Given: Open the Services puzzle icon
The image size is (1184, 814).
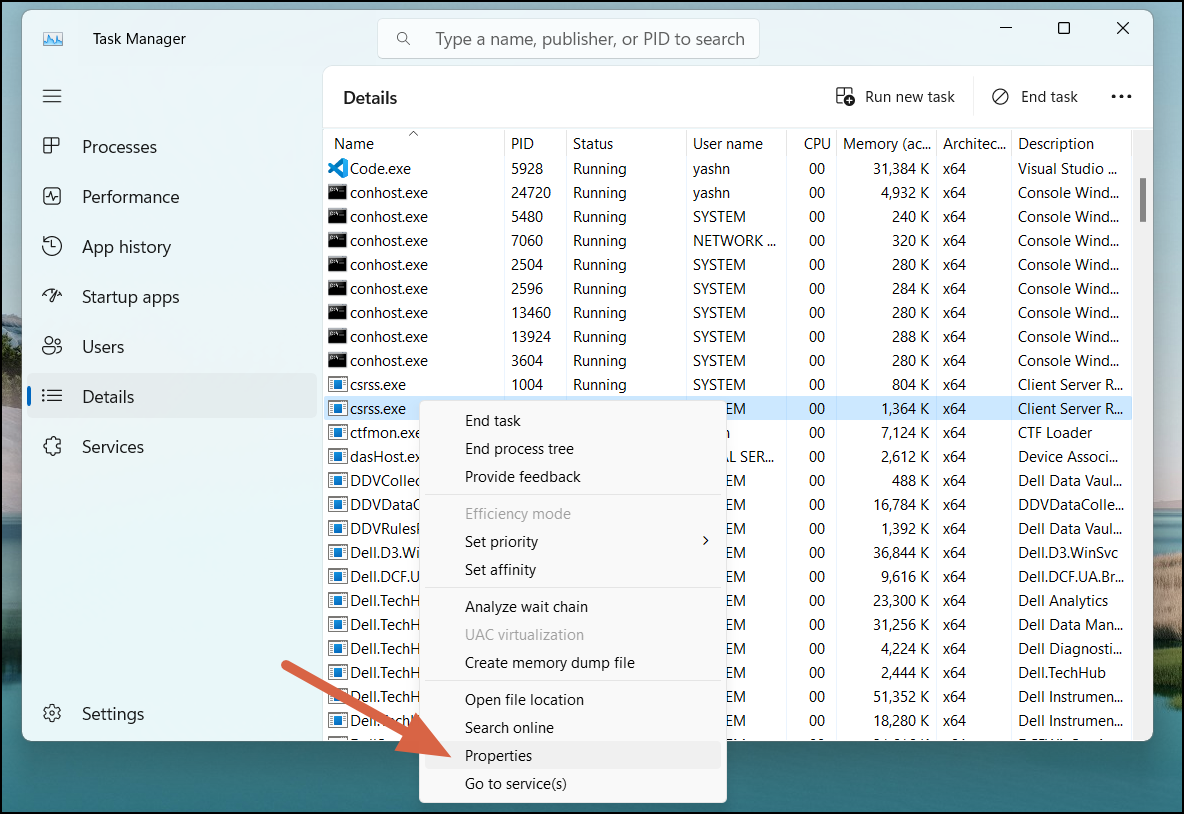Looking at the screenshot, I should tap(52, 447).
